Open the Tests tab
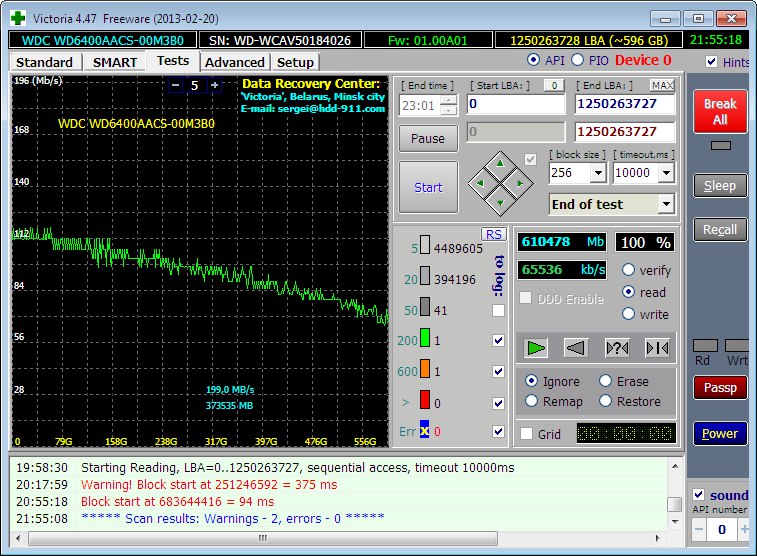This screenshot has height=556, width=757. 173,61
